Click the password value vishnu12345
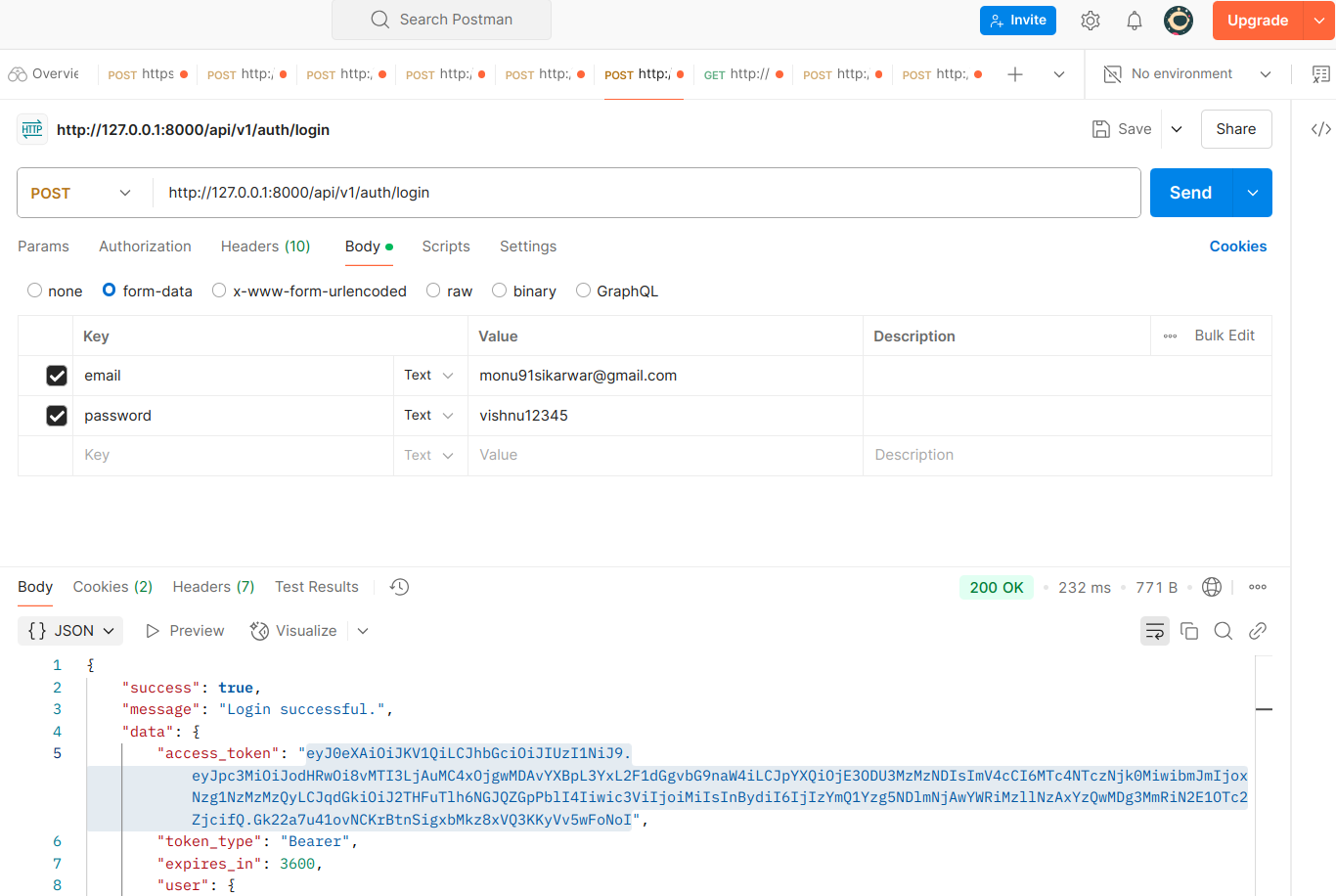This screenshot has width=1336, height=896. point(523,416)
